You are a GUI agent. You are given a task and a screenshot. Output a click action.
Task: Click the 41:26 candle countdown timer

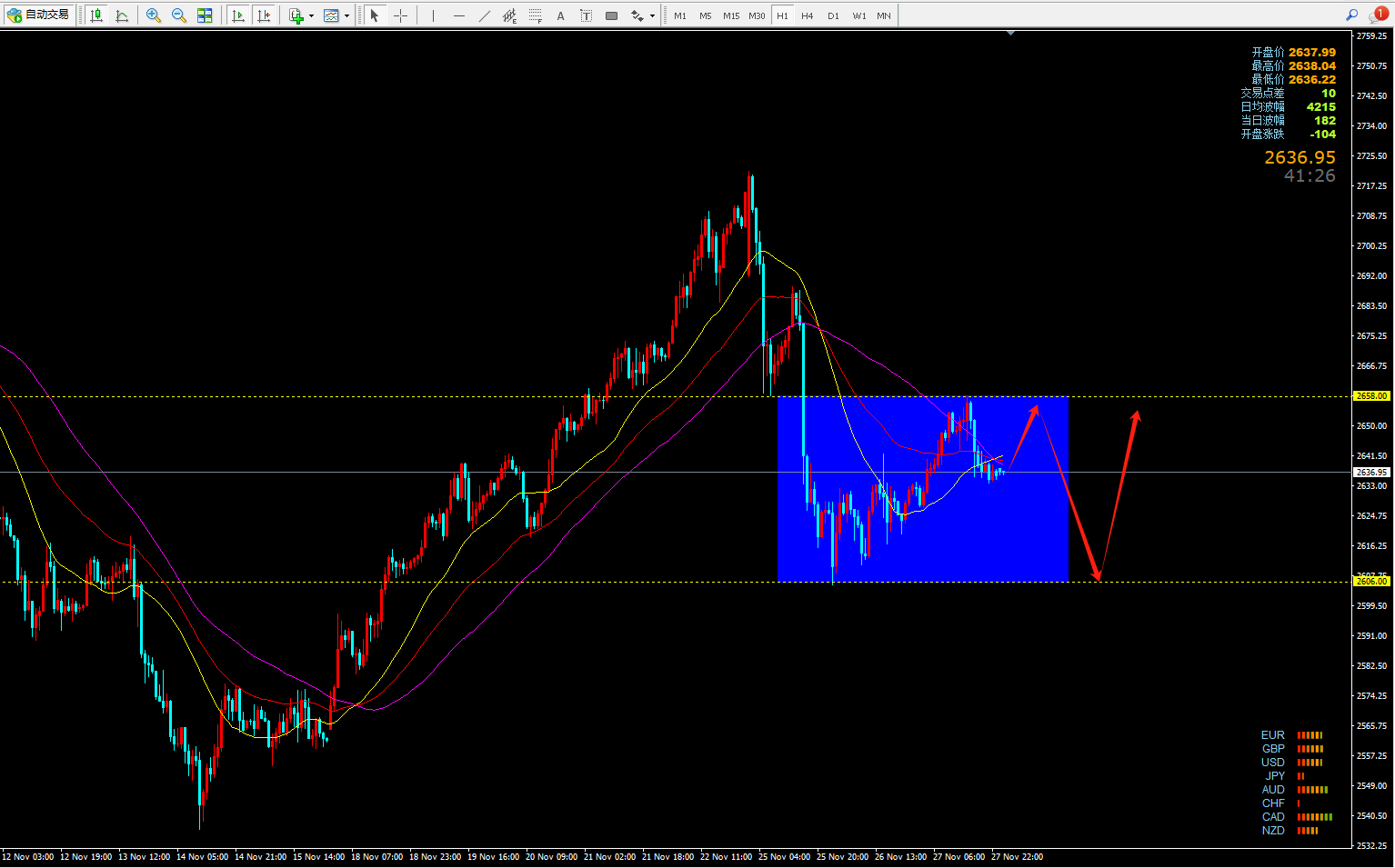pos(1310,176)
